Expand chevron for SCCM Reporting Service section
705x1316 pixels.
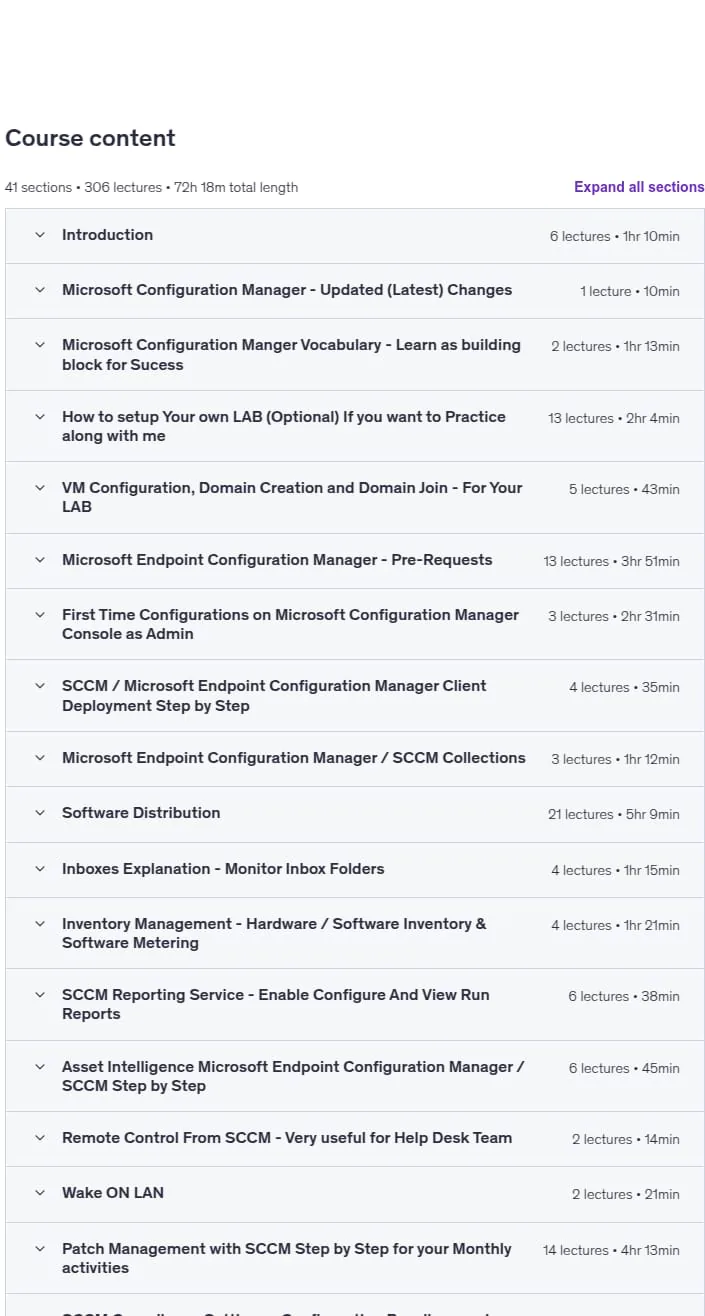[40, 995]
